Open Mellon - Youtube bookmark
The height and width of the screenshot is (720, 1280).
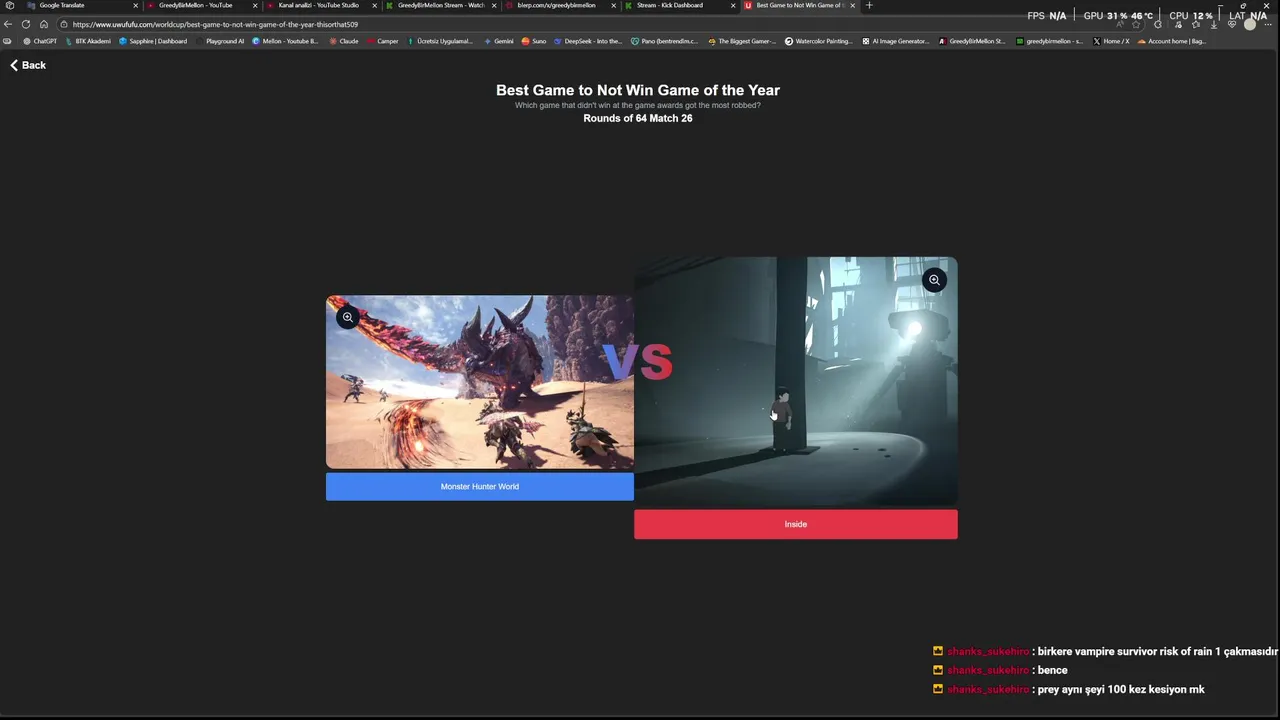point(285,41)
